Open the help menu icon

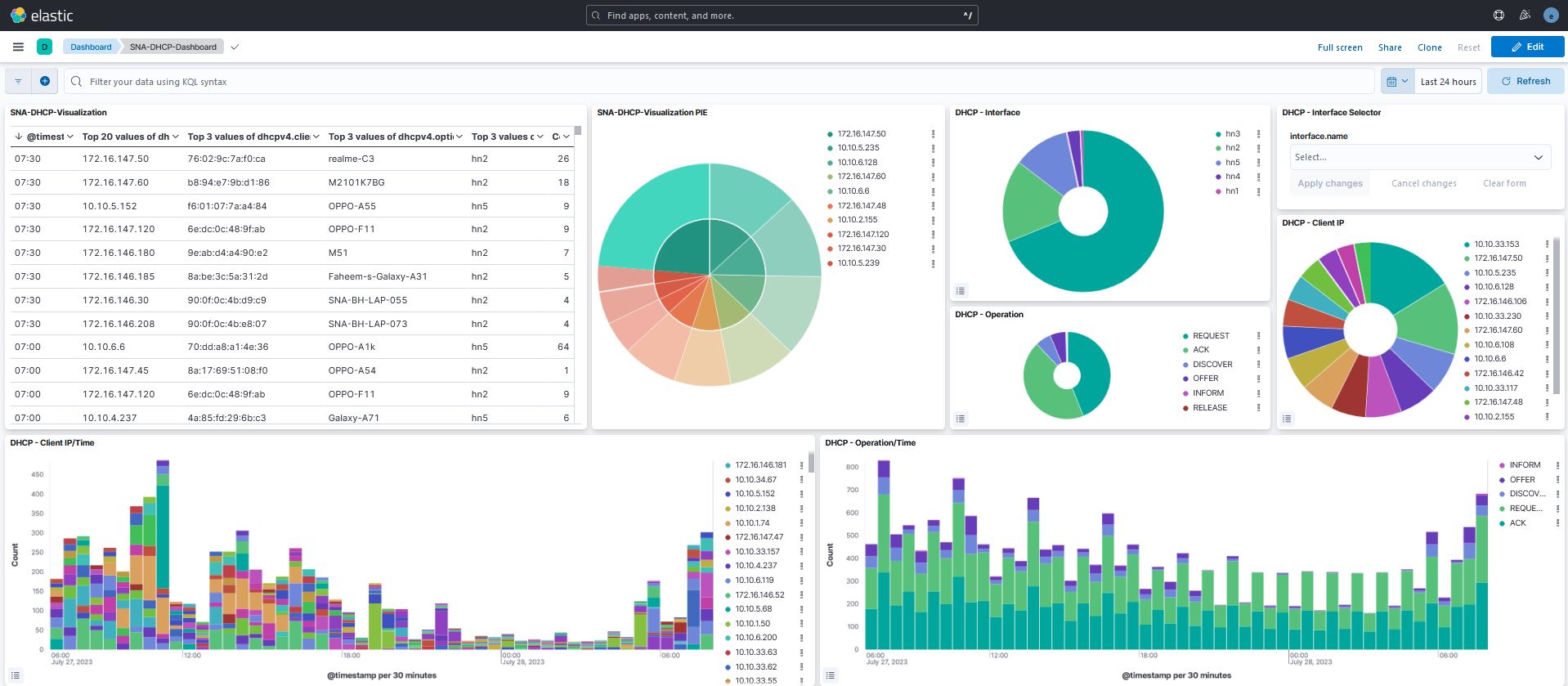click(x=1499, y=15)
